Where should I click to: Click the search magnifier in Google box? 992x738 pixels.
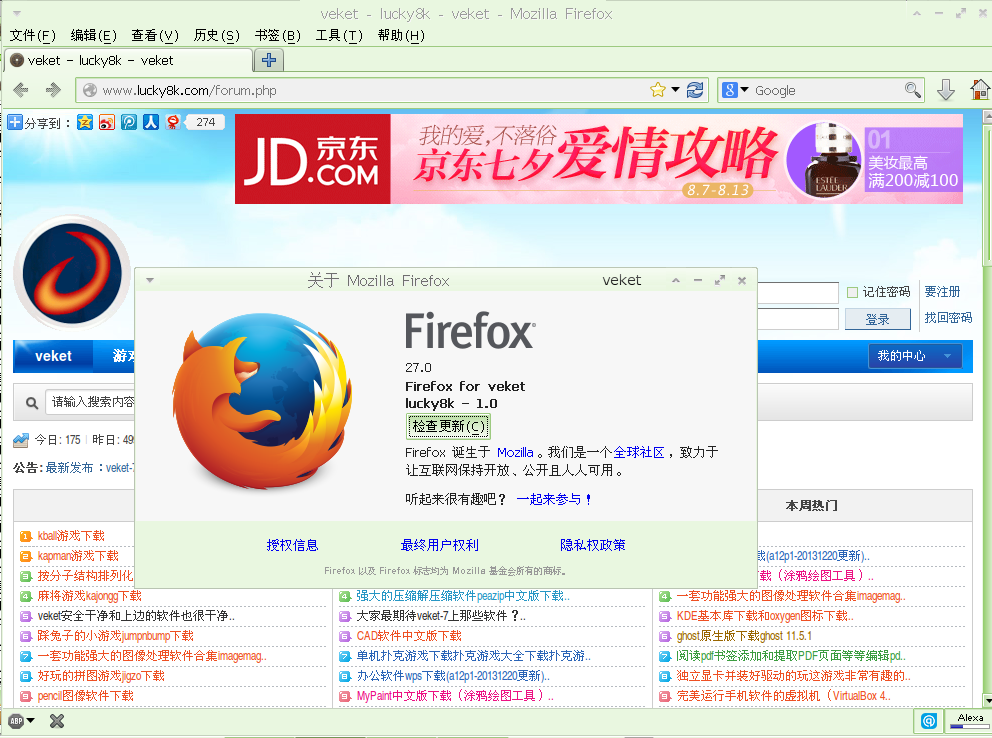912,90
